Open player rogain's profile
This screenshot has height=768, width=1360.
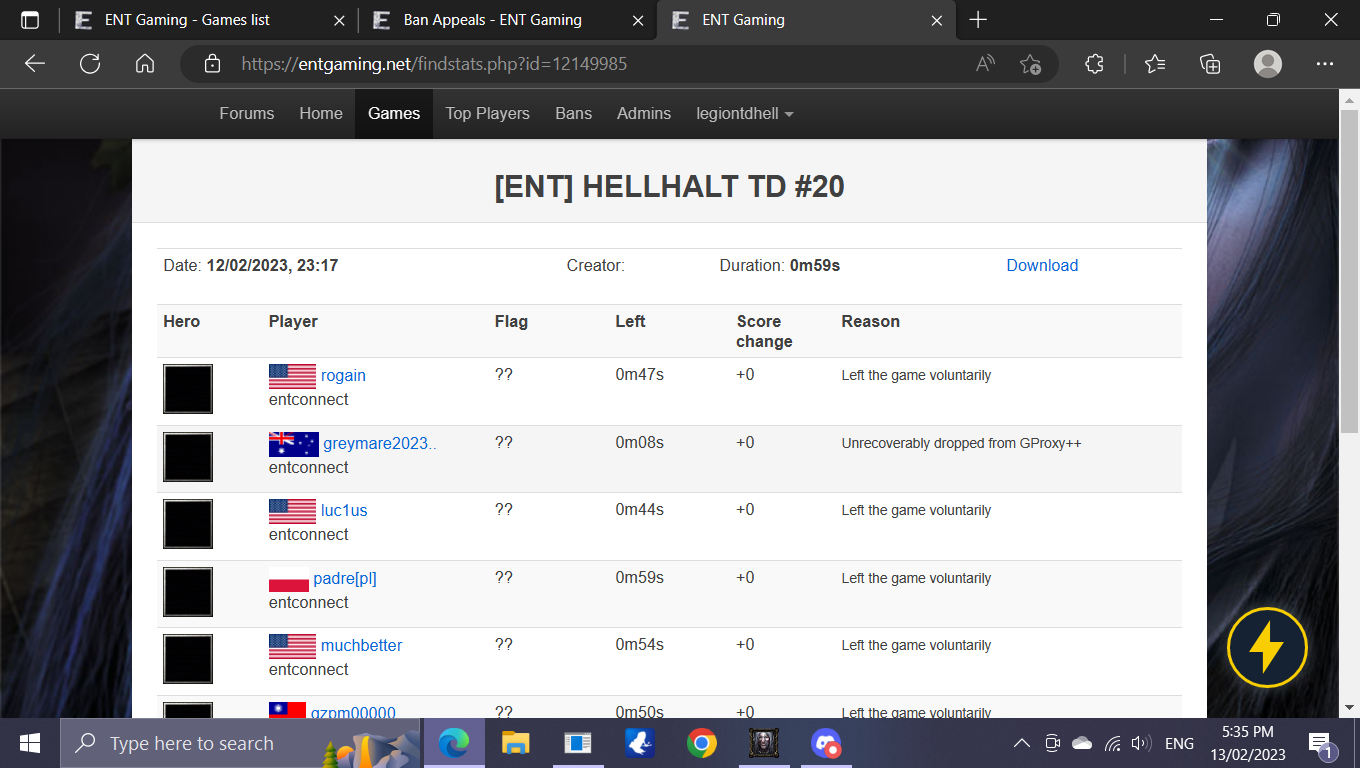tap(343, 376)
